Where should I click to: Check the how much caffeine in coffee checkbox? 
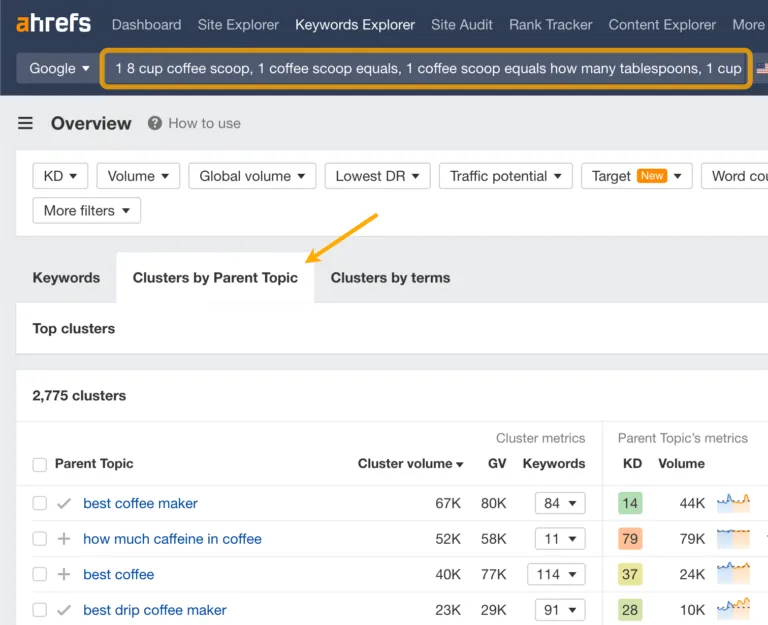point(40,539)
